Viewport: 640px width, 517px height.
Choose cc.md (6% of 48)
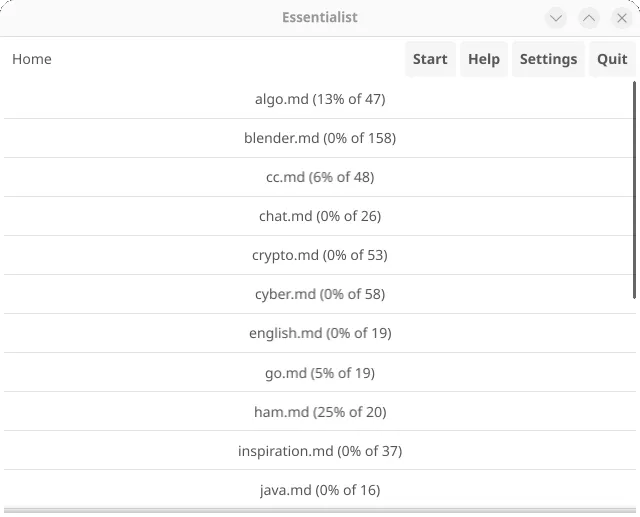click(x=320, y=177)
